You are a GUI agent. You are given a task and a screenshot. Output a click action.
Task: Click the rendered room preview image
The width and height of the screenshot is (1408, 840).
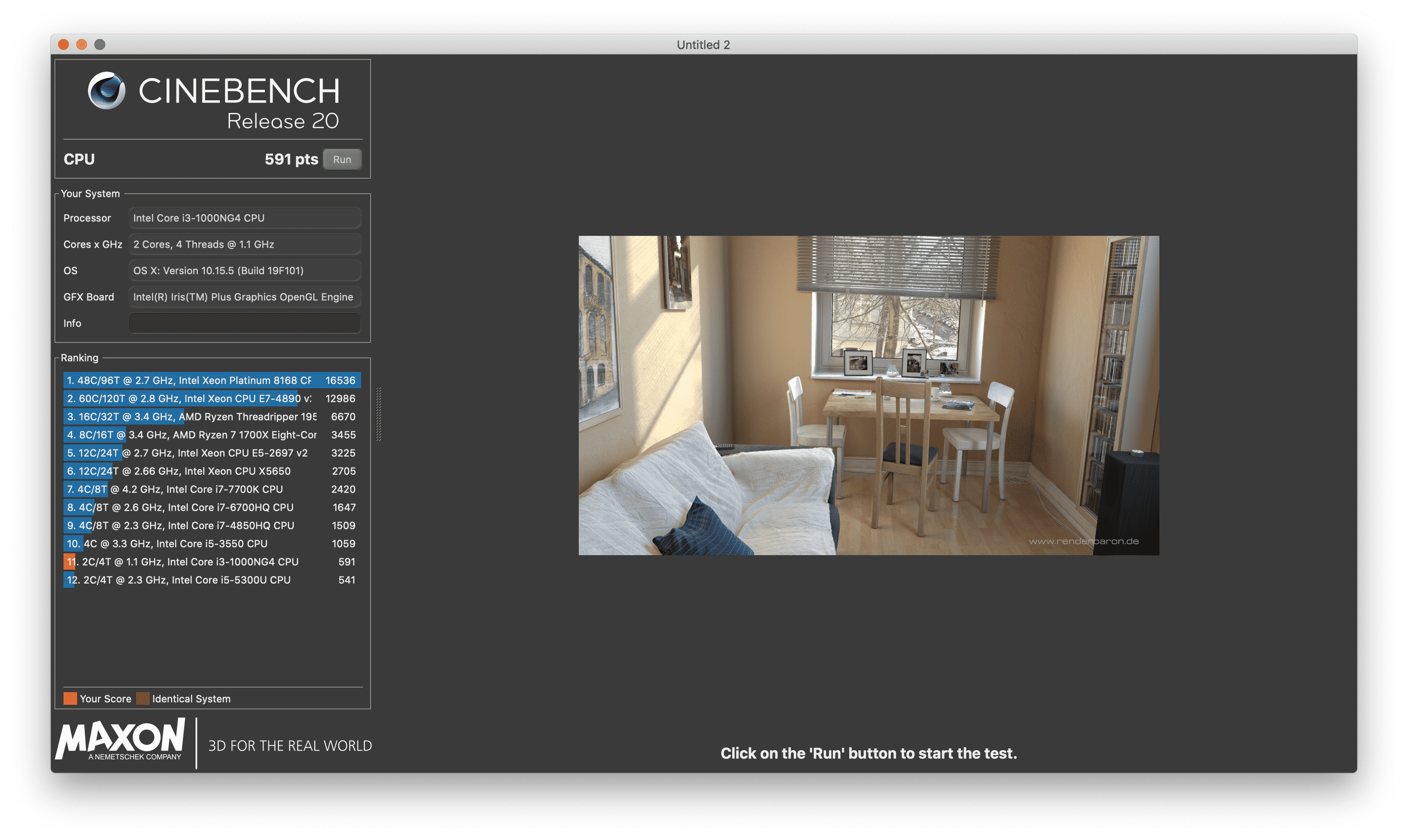click(x=868, y=395)
